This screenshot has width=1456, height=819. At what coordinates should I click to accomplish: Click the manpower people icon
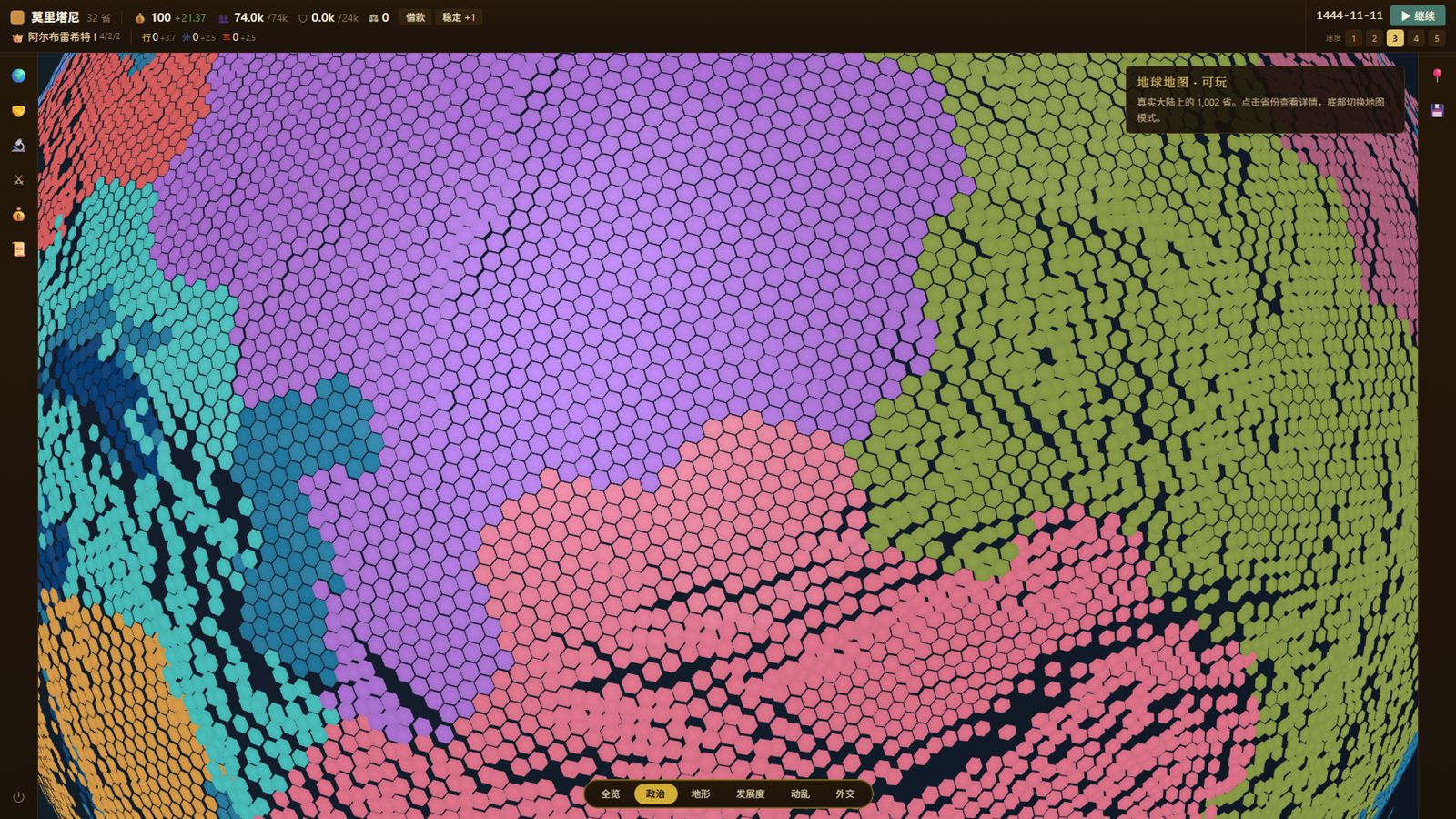(223, 17)
